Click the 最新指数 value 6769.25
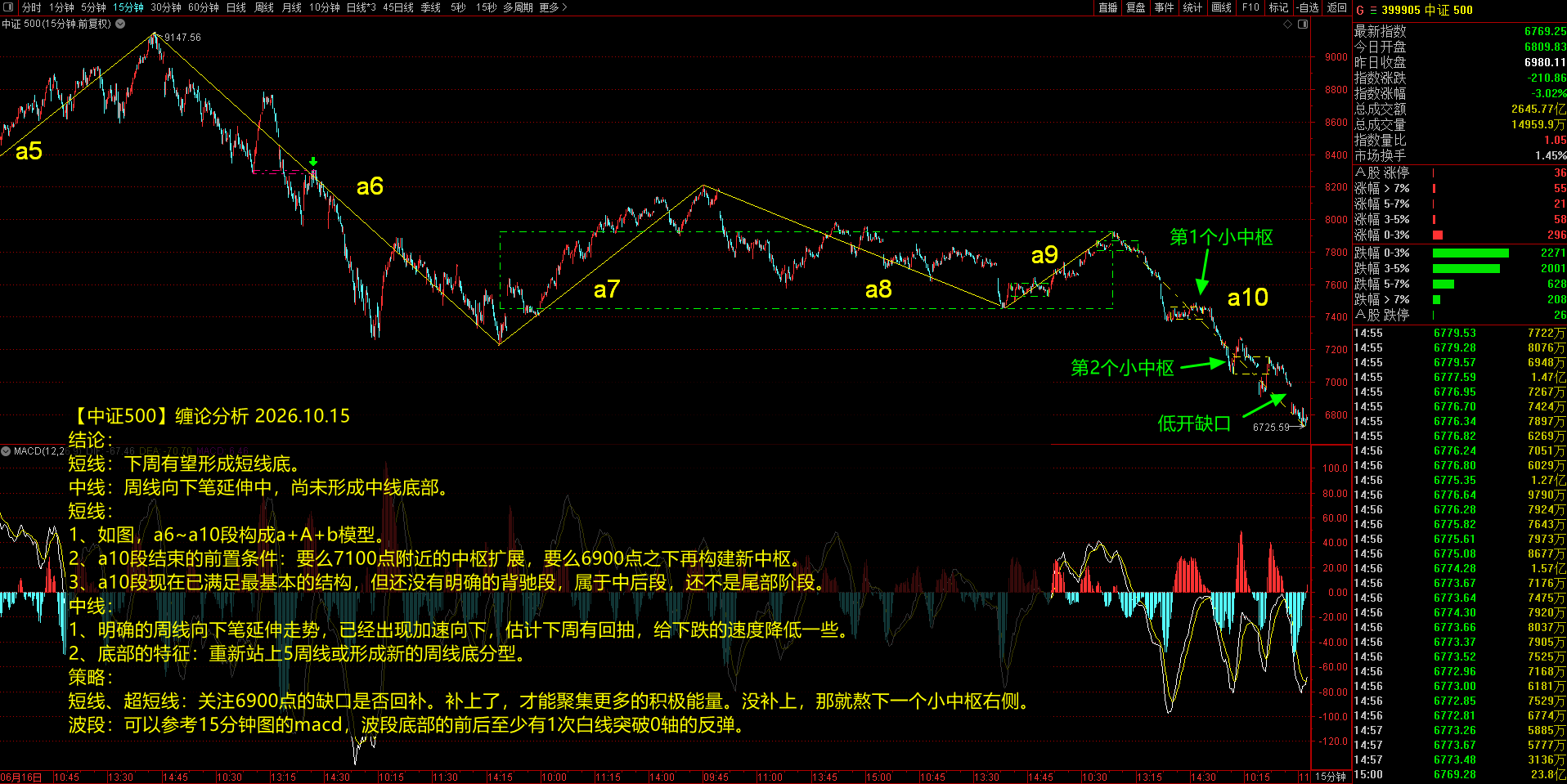Screen dimensions: 1567x784 point(1545,31)
